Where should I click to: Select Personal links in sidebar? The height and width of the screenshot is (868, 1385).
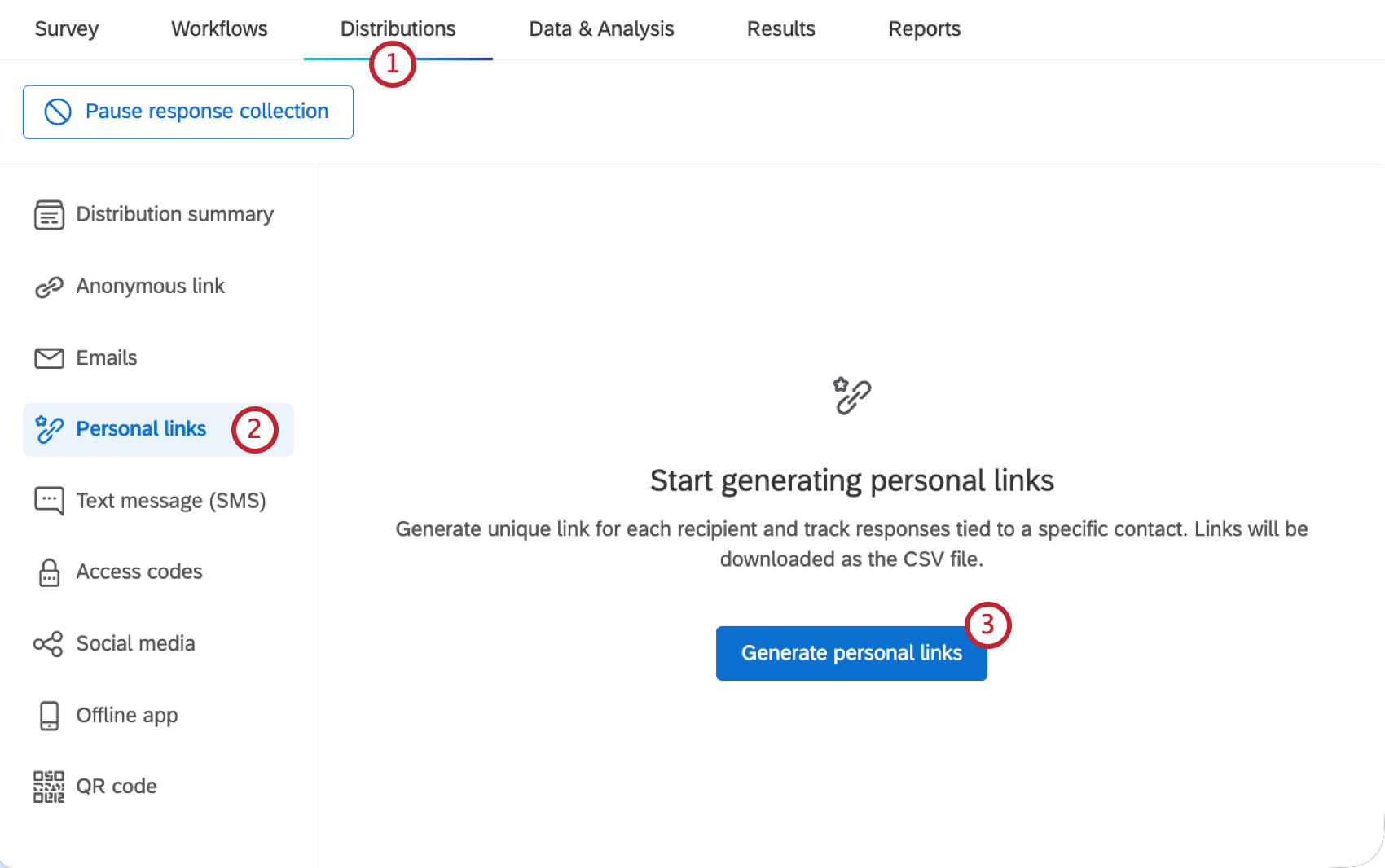pyautogui.click(x=158, y=429)
